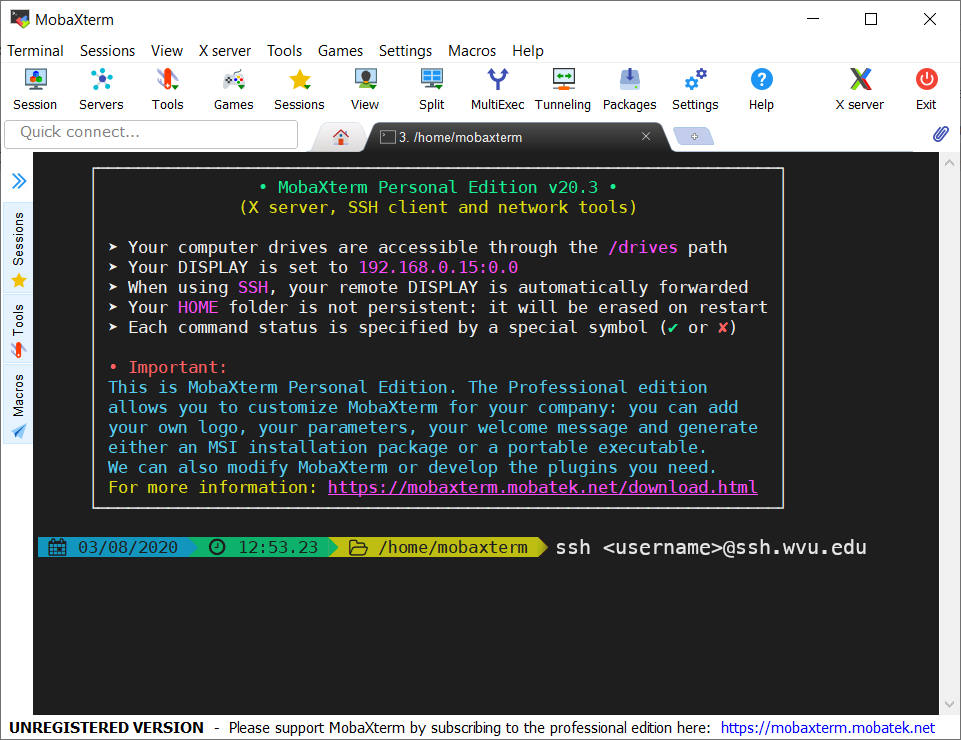Expand the sidebar with double chevron
This screenshot has width=961, height=740.
(19, 181)
